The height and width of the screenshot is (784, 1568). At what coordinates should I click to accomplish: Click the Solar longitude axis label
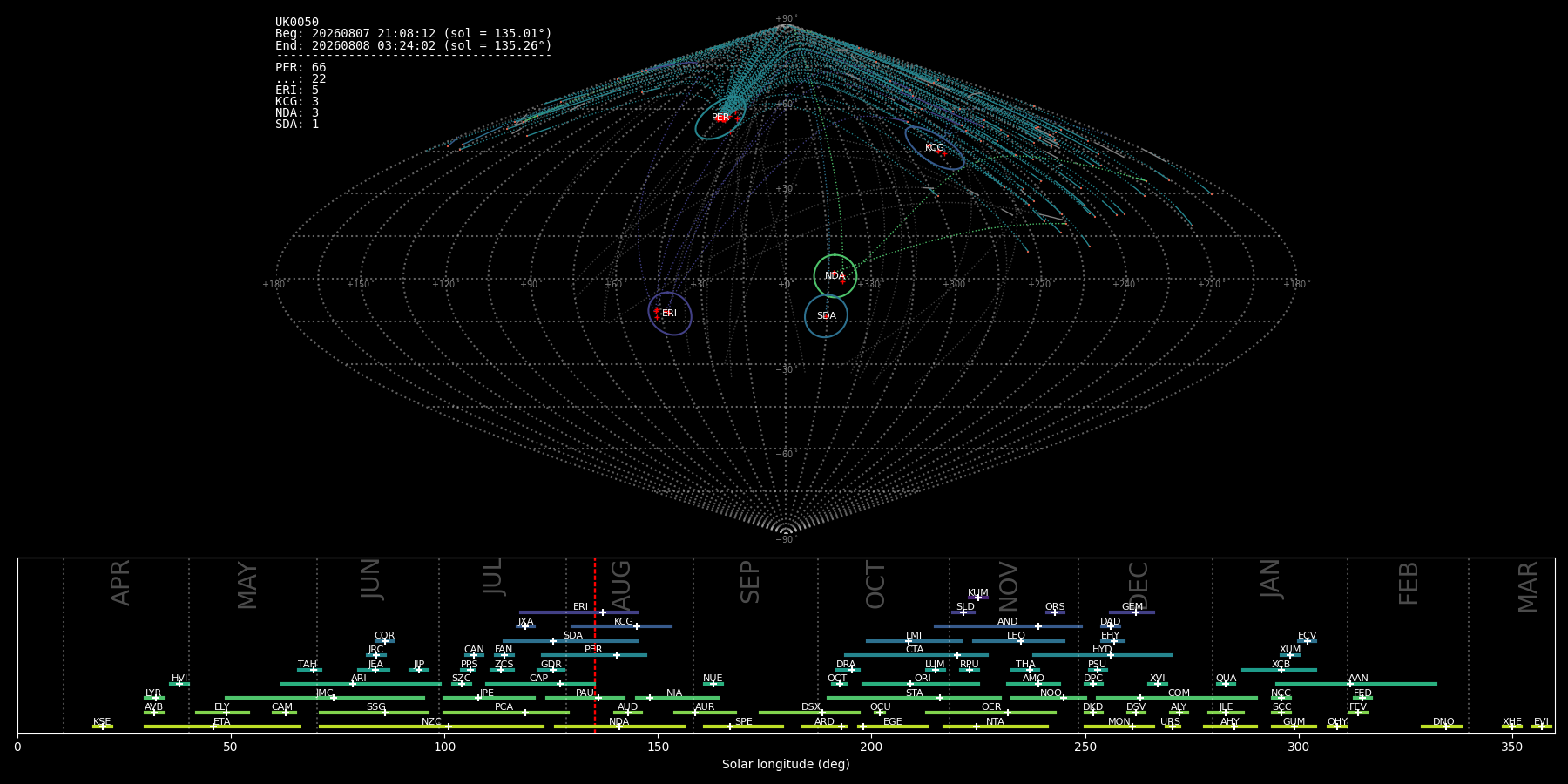pyautogui.click(x=786, y=764)
